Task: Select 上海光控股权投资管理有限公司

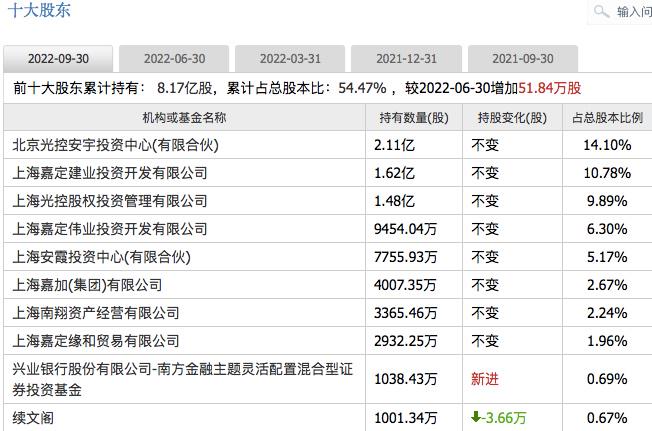Action: [110, 201]
